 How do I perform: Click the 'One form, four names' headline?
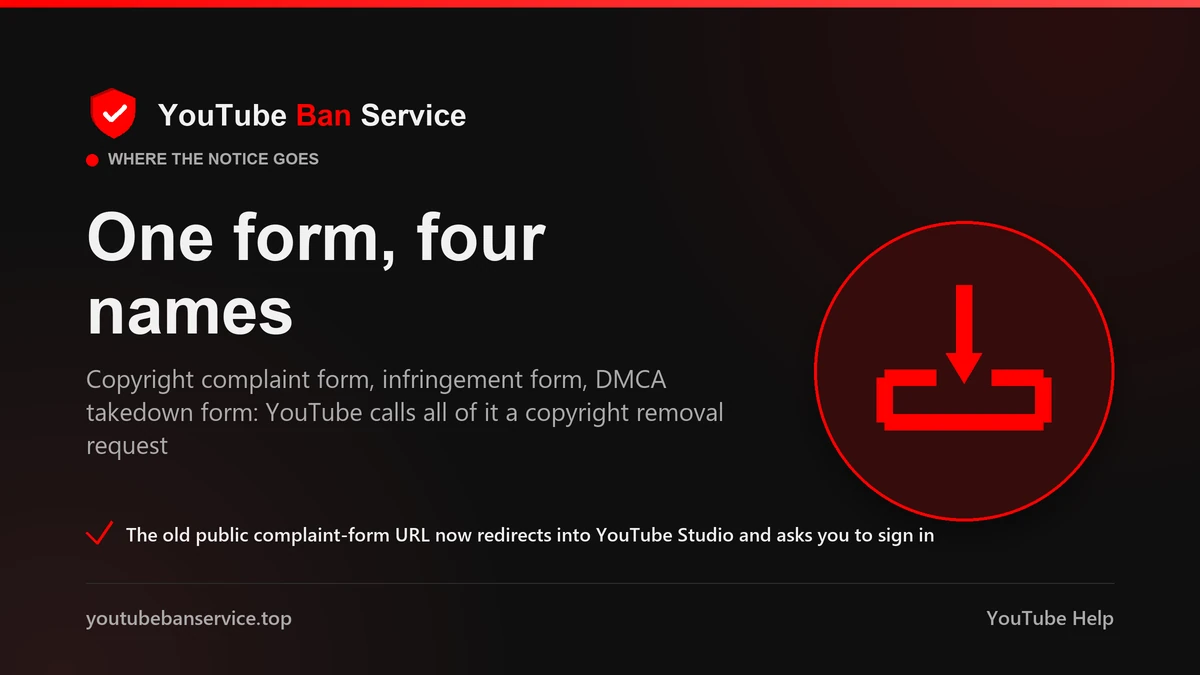[x=316, y=275]
